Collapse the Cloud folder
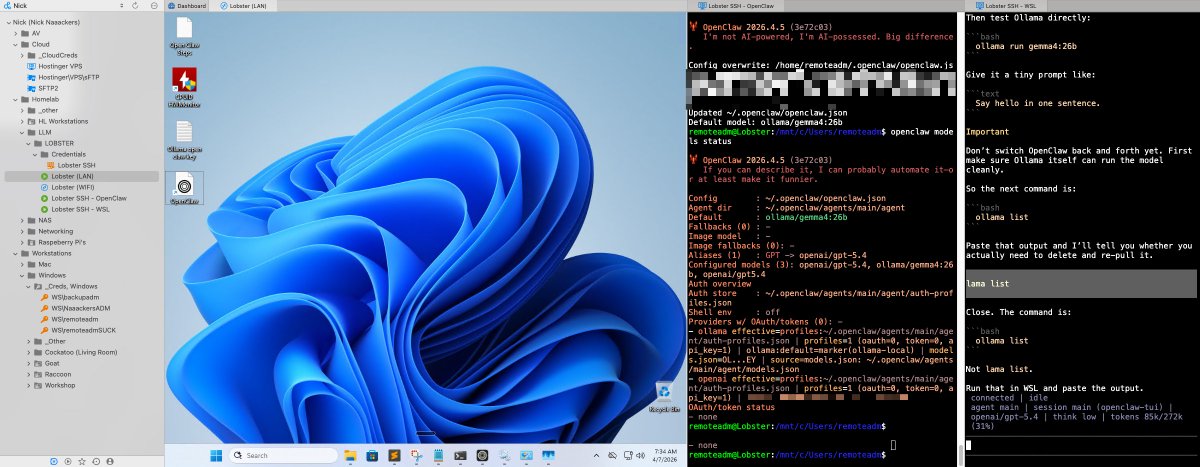The image size is (1200, 467). click(x=16, y=44)
